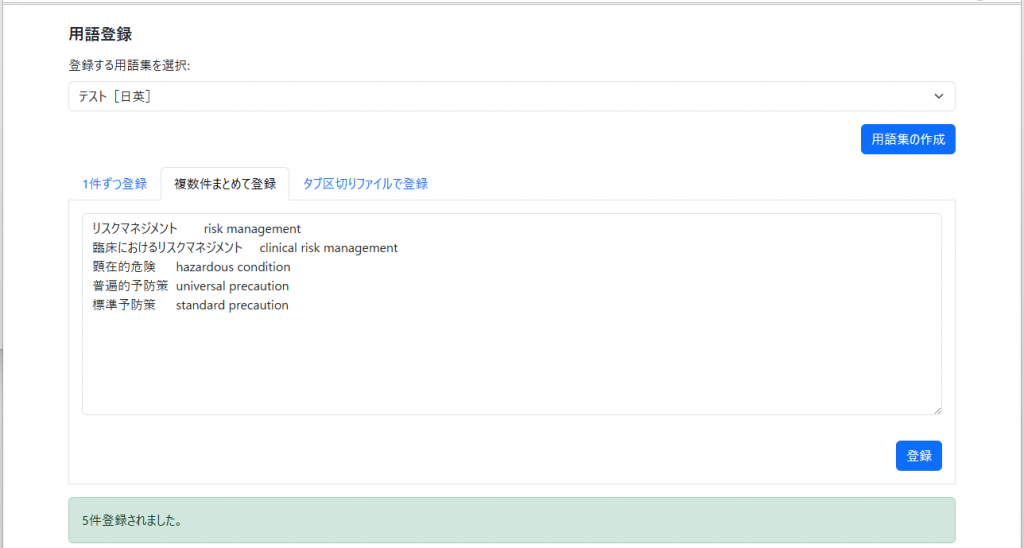Click the 臨床におけるリスクマネジメント term
Viewport: 1024px width, 548px height.
point(167,248)
